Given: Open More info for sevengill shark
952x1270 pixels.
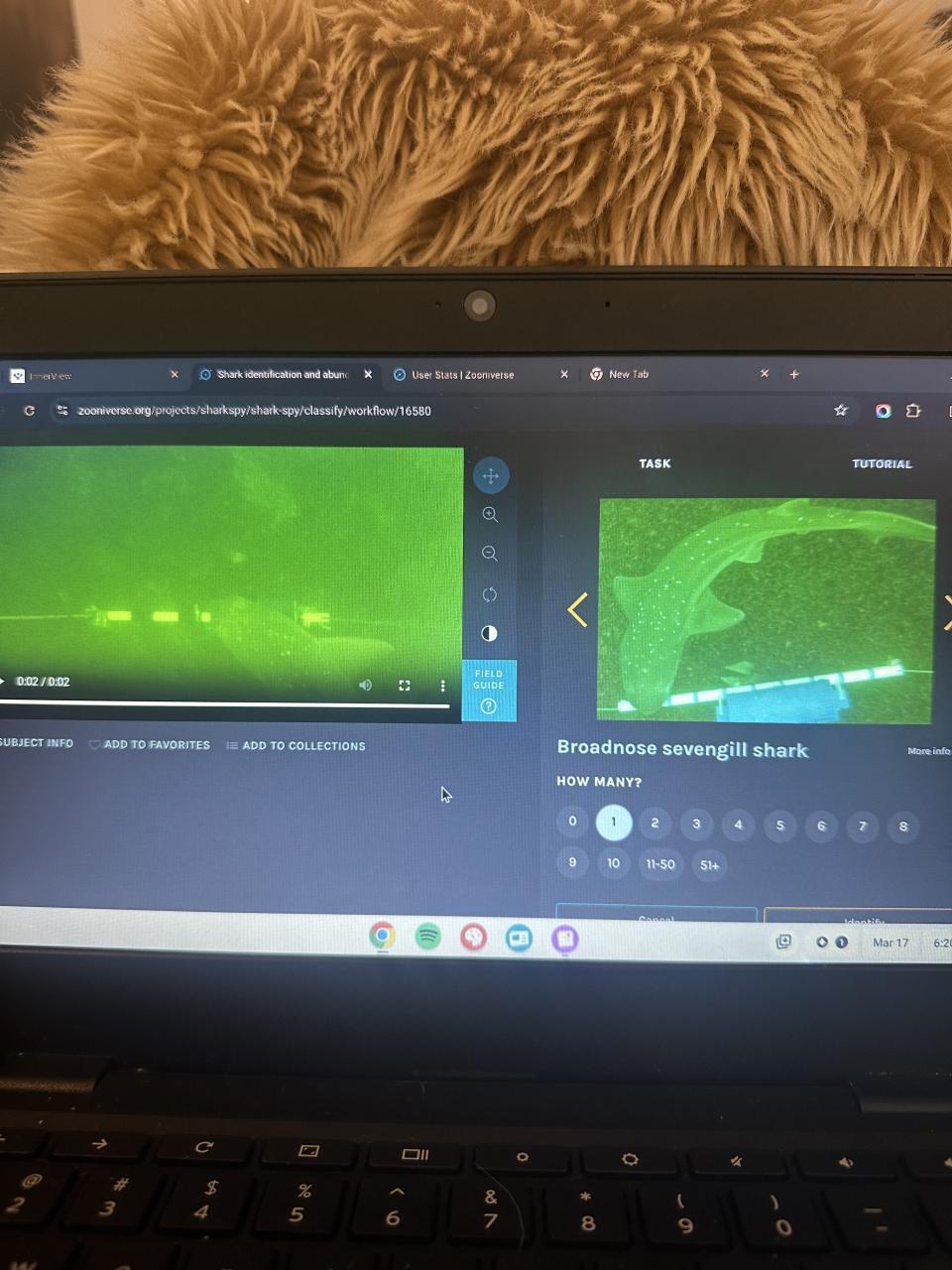Looking at the screenshot, I should click(x=928, y=751).
